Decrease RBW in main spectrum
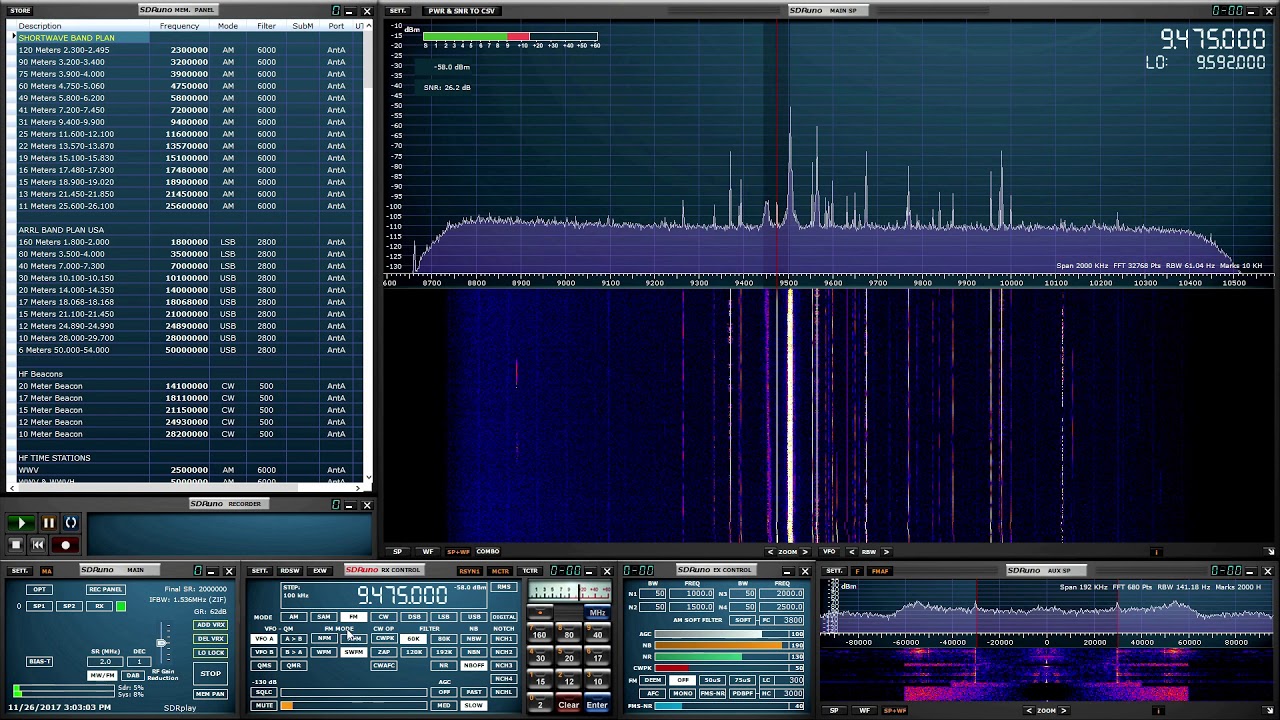This screenshot has height=720, width=1280. [852, 552]
